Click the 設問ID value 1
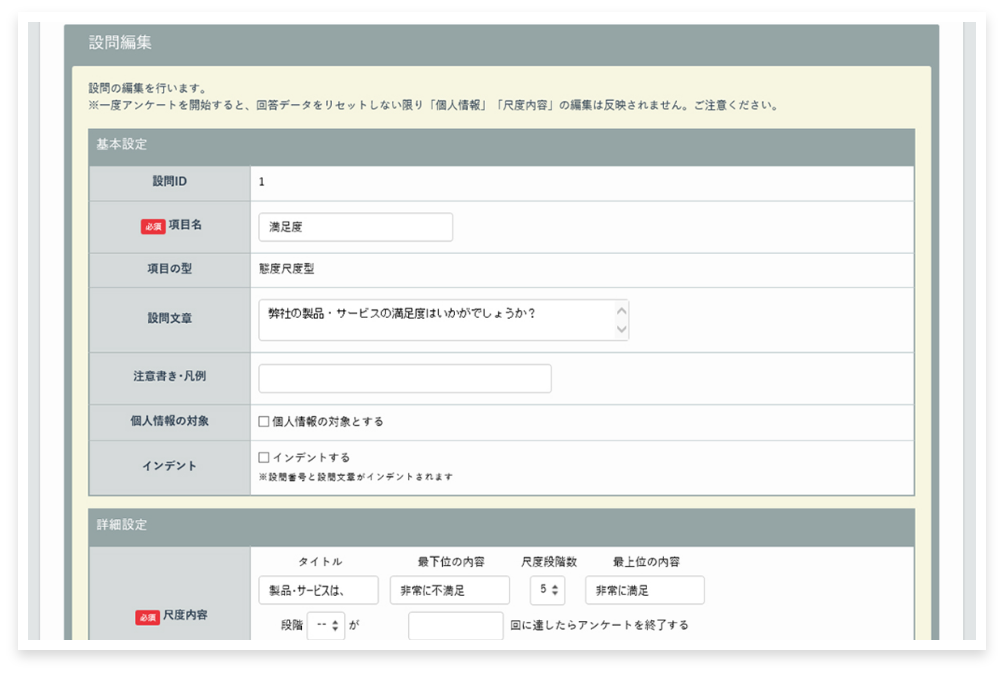The image size is (1004, 674). [262, 182]
